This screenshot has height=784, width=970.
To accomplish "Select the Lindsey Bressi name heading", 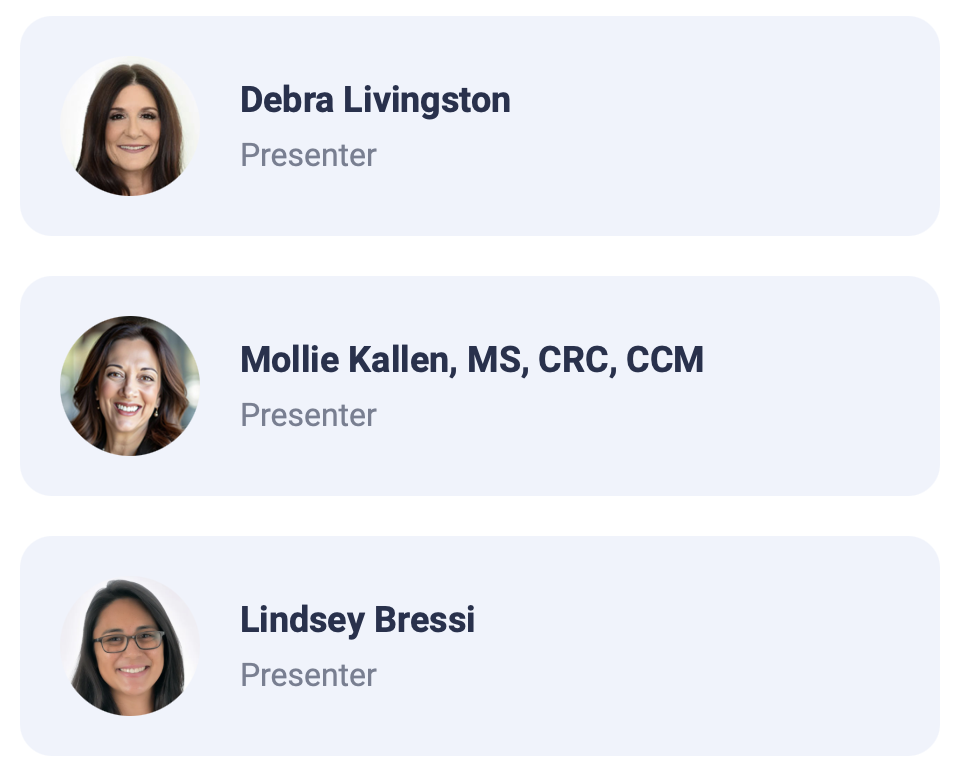I will click(x=358, y=620).
